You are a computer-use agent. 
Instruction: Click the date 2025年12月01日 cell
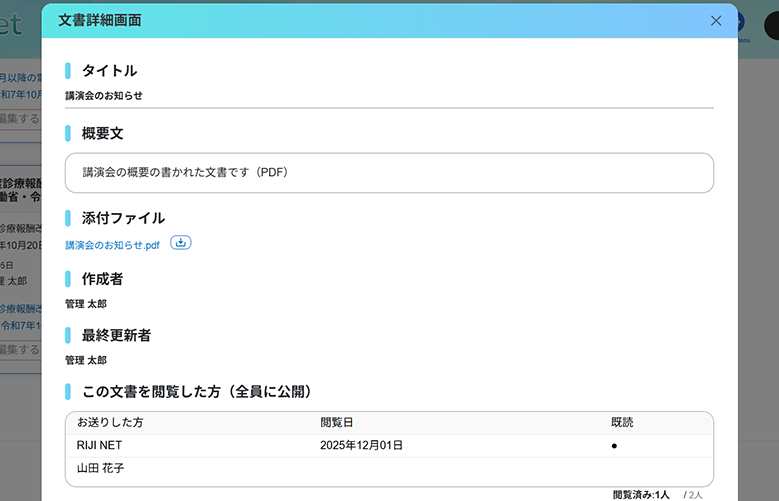(x=361, y=445)
